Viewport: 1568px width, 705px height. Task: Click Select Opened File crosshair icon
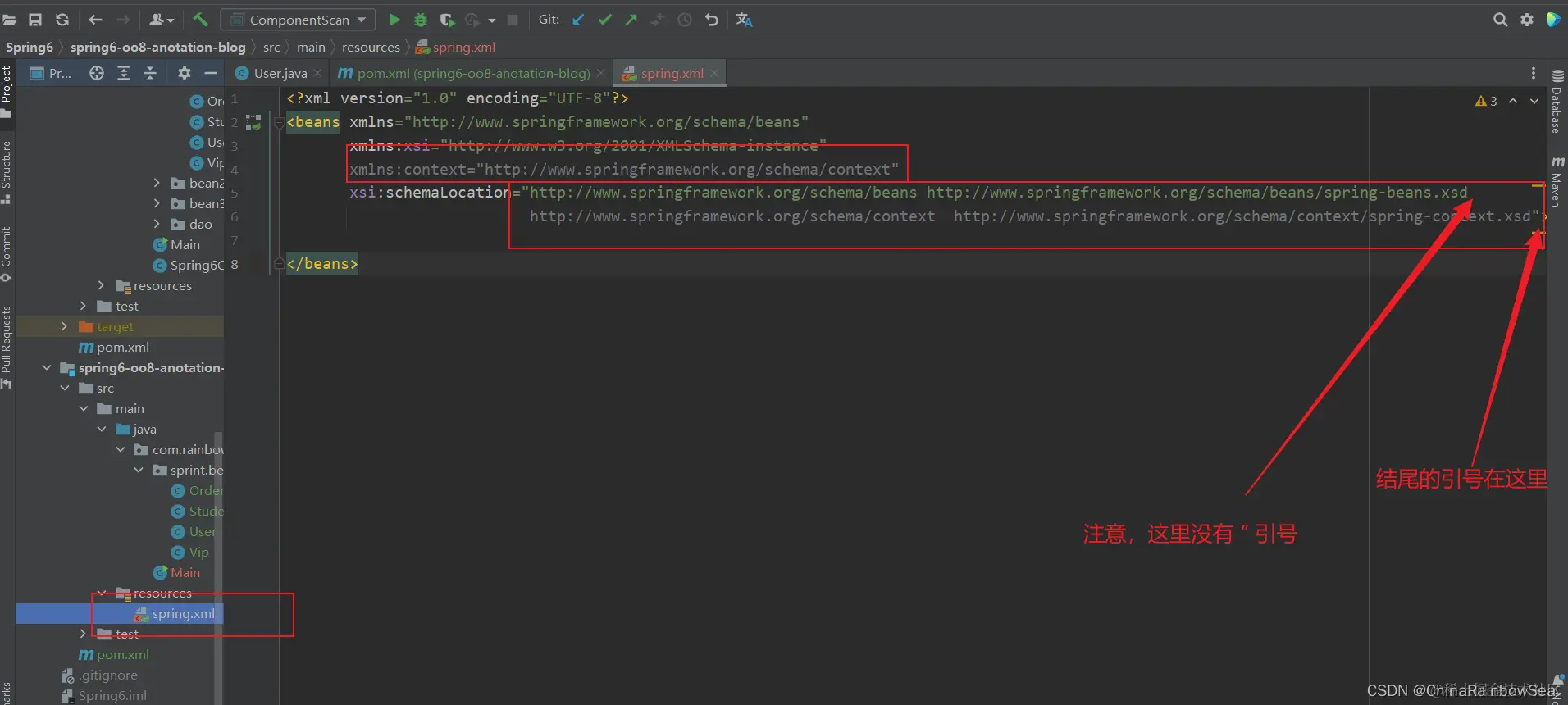pyautogui.click(x=97, y=73)
